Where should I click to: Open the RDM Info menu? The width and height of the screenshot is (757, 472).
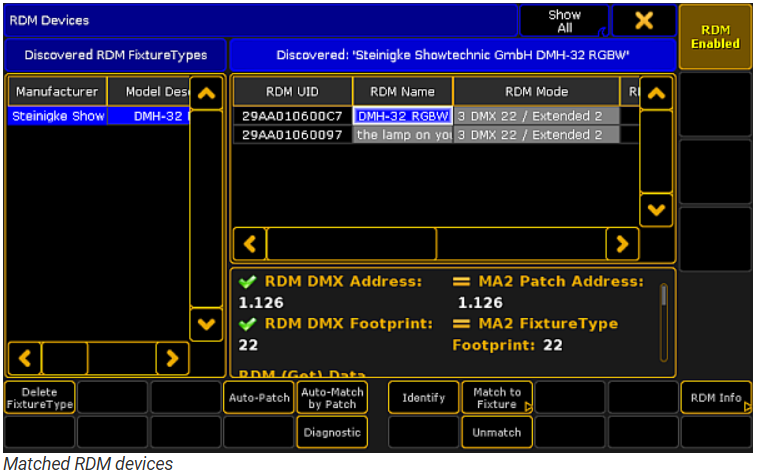[x=716, y=398]
